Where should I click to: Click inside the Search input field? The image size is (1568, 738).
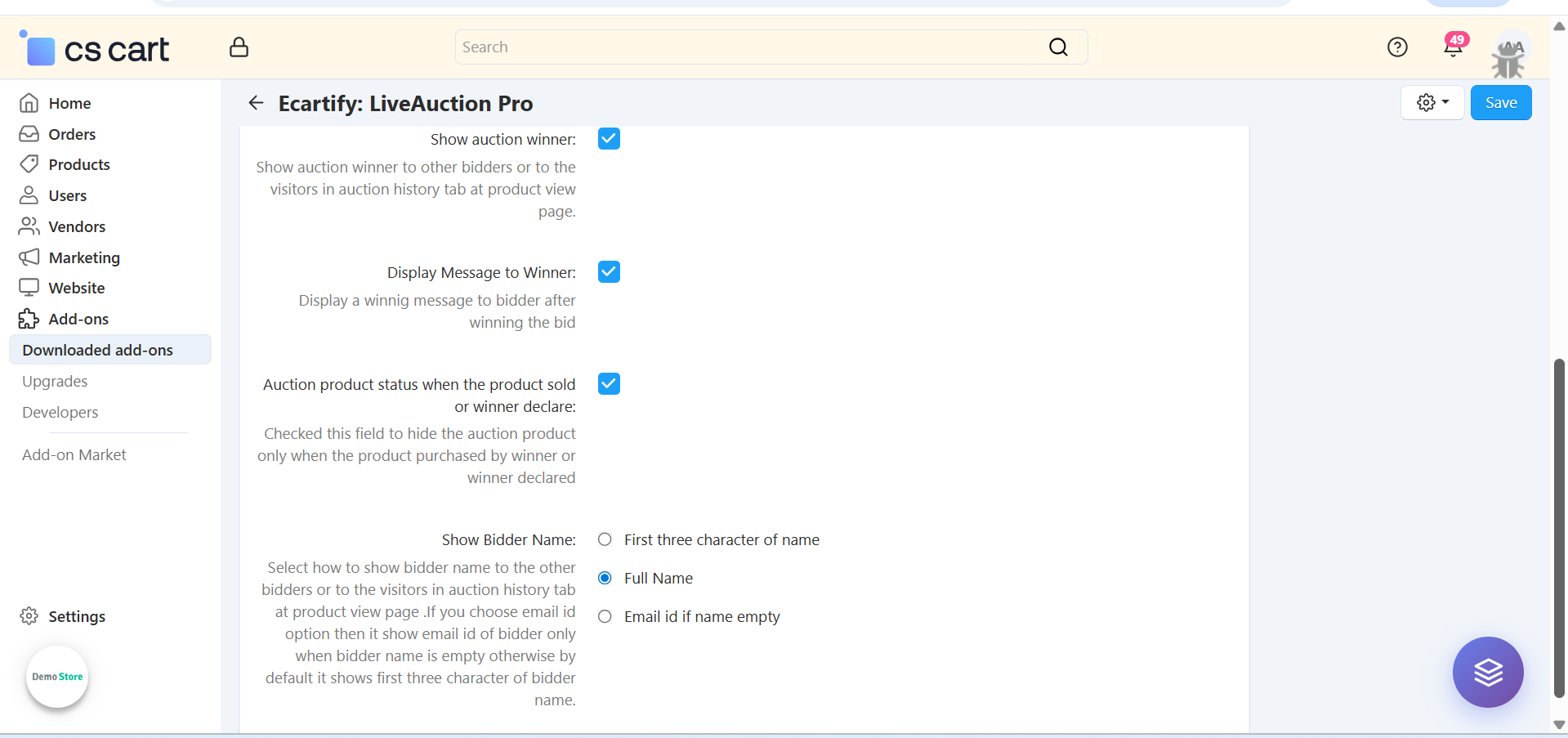click(752, 47)
